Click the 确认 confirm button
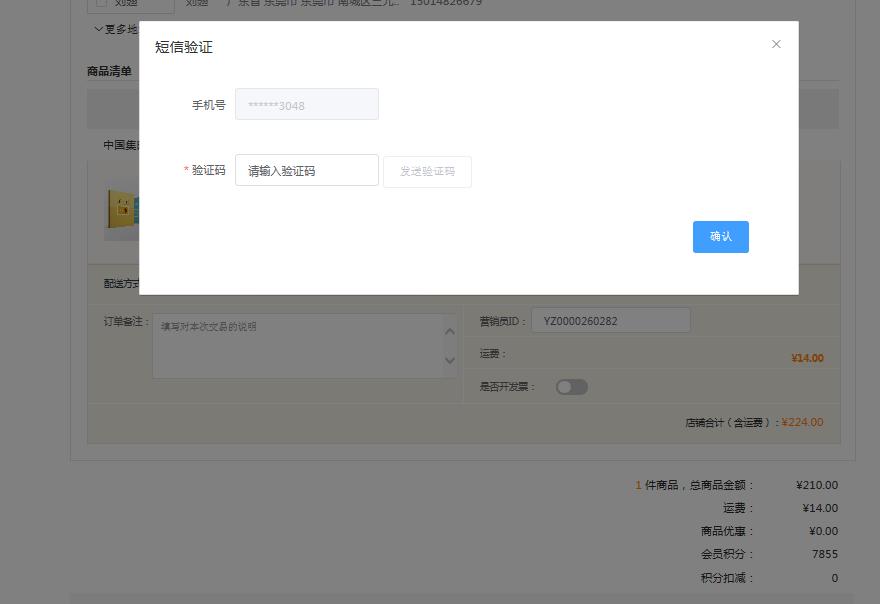Screen dimensions: 880x604 [x=720, y=237]
